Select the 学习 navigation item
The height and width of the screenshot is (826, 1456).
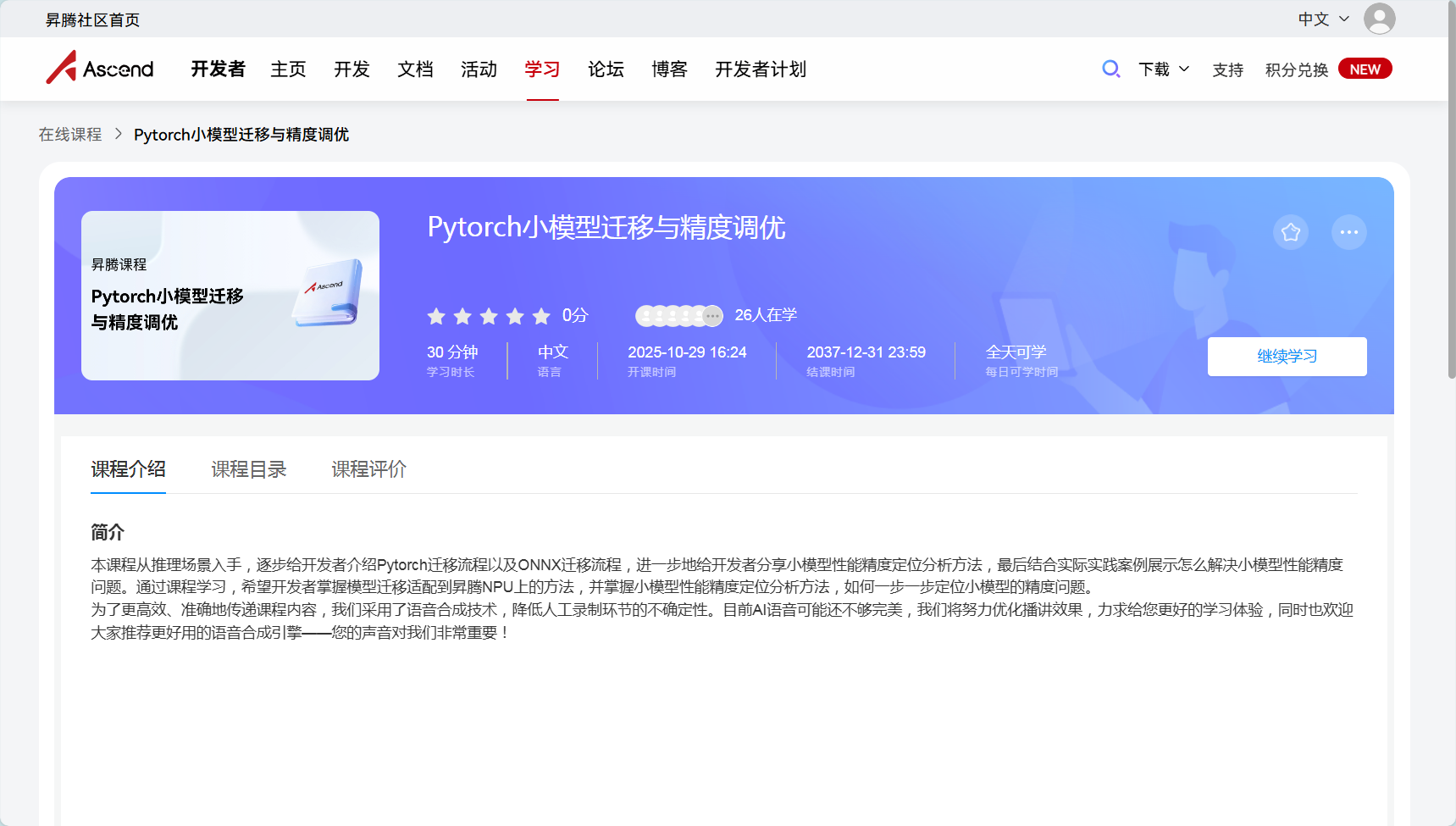[542, 69]
